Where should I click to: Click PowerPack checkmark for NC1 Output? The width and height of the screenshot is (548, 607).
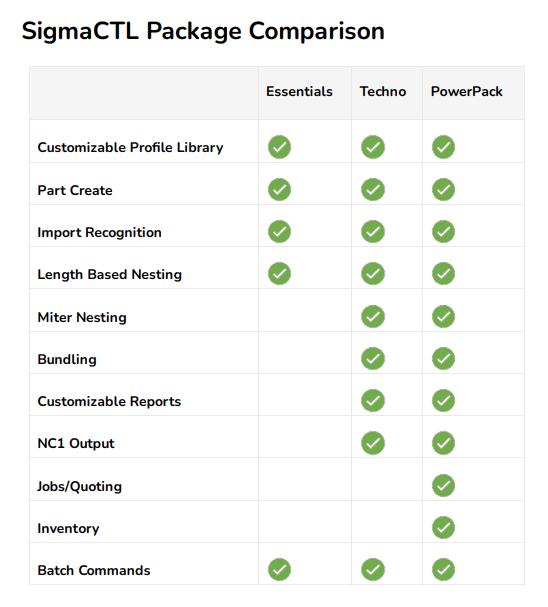pyautogui.click(x=444, y=443)
